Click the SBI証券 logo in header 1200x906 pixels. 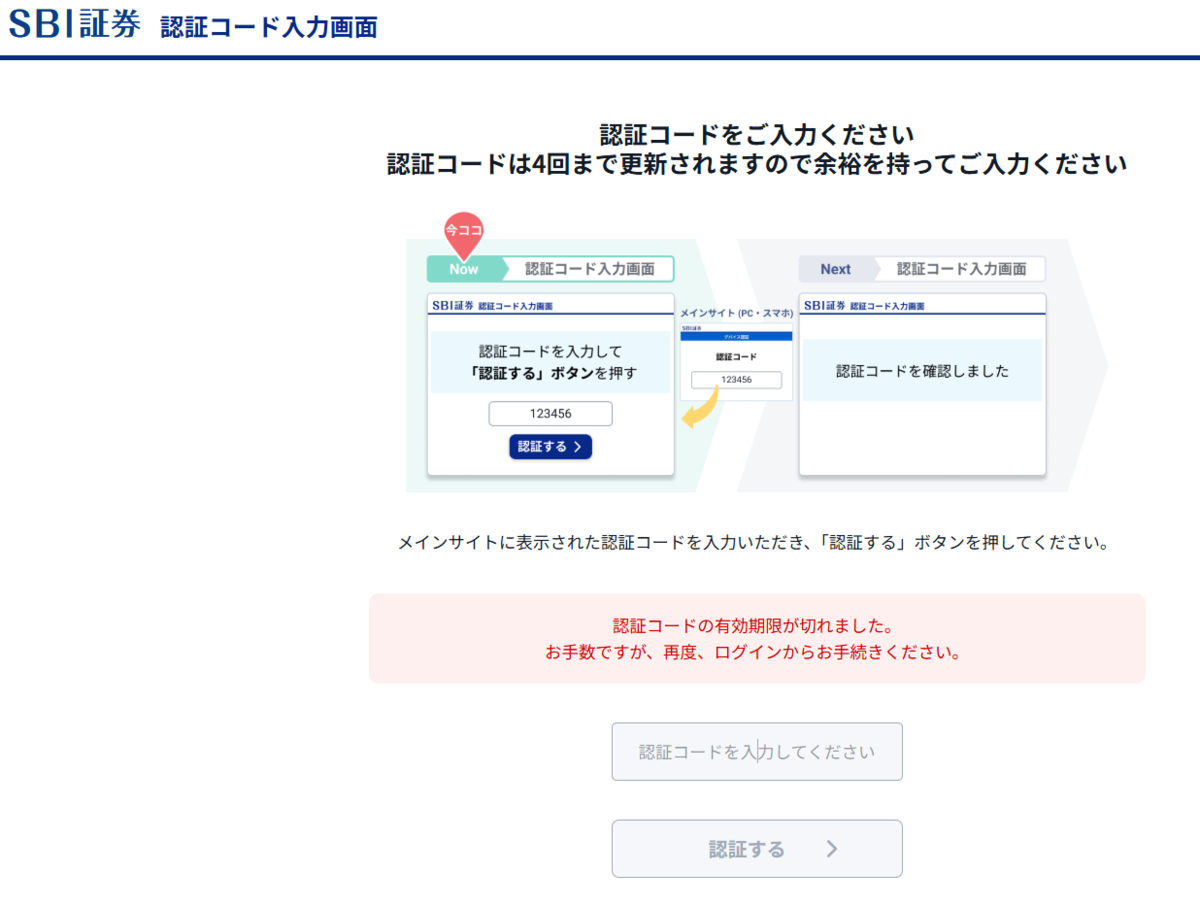tap(75, 24)
